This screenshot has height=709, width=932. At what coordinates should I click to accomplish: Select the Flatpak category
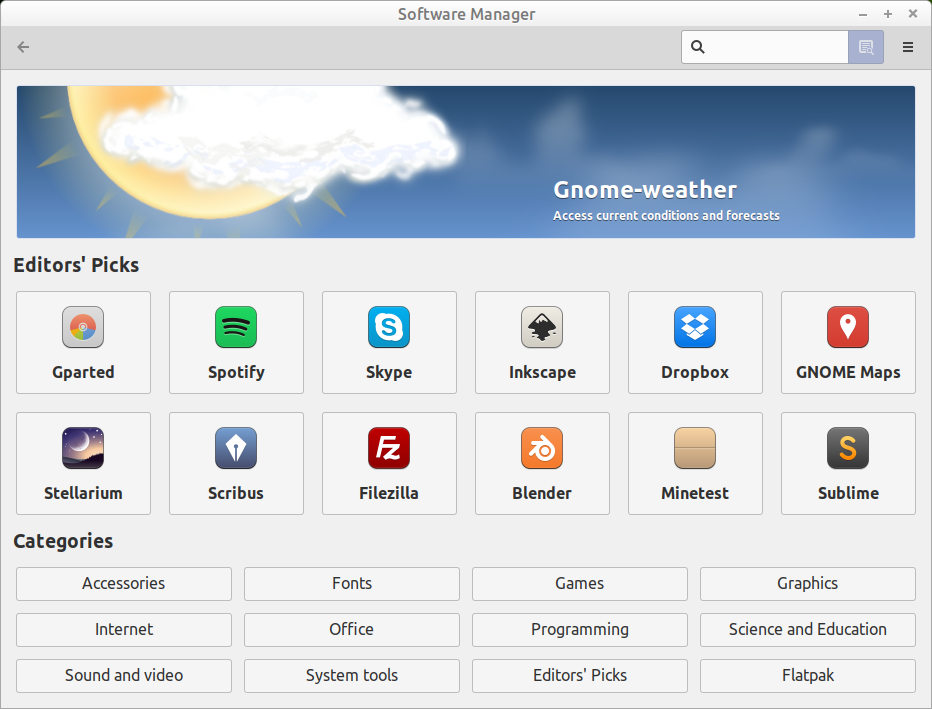807,676
